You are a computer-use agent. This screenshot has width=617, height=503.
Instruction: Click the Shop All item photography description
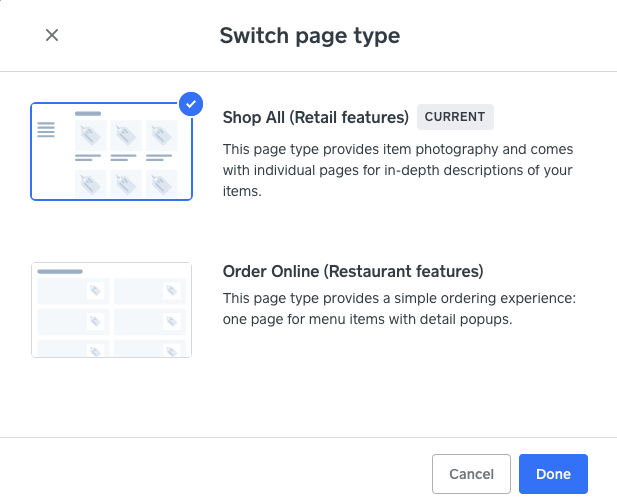(x=397, y=170)
